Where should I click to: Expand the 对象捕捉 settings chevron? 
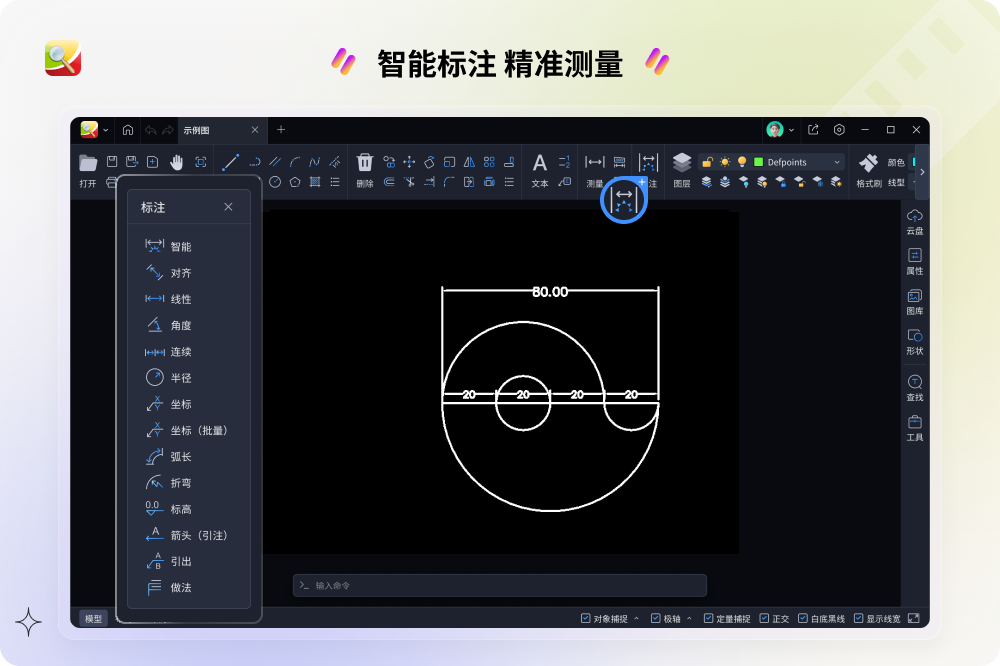(x=637, y=618)
